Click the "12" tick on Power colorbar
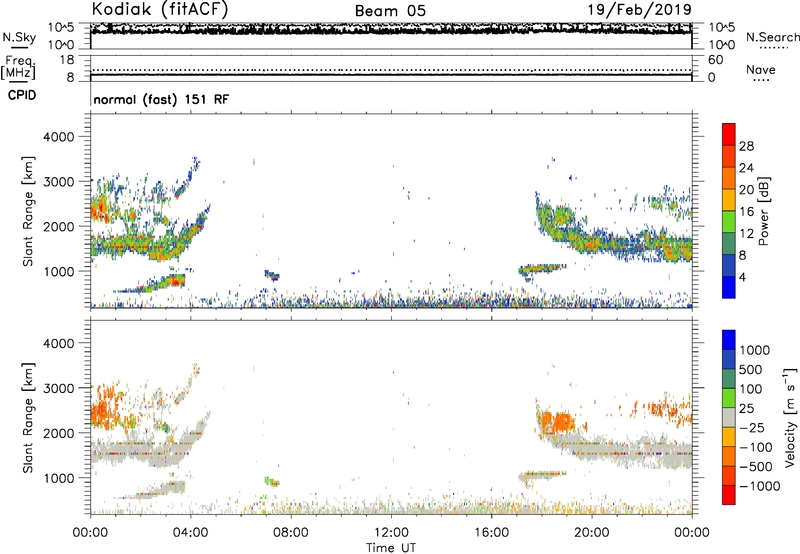The height and width of the screenshot is (554, 800). (746, 234)
